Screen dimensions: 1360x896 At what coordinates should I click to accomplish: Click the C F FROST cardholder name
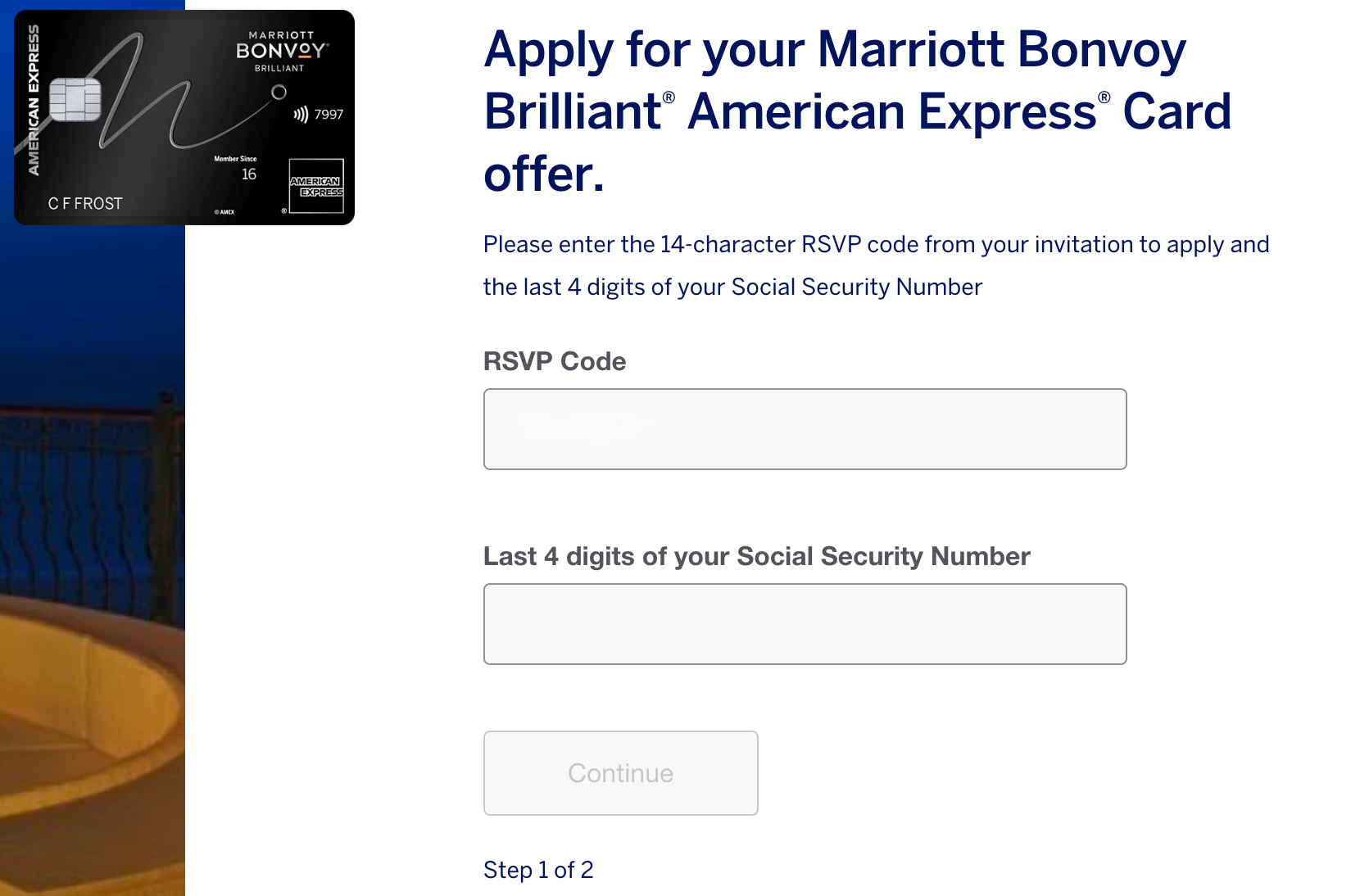click(85, 203)
